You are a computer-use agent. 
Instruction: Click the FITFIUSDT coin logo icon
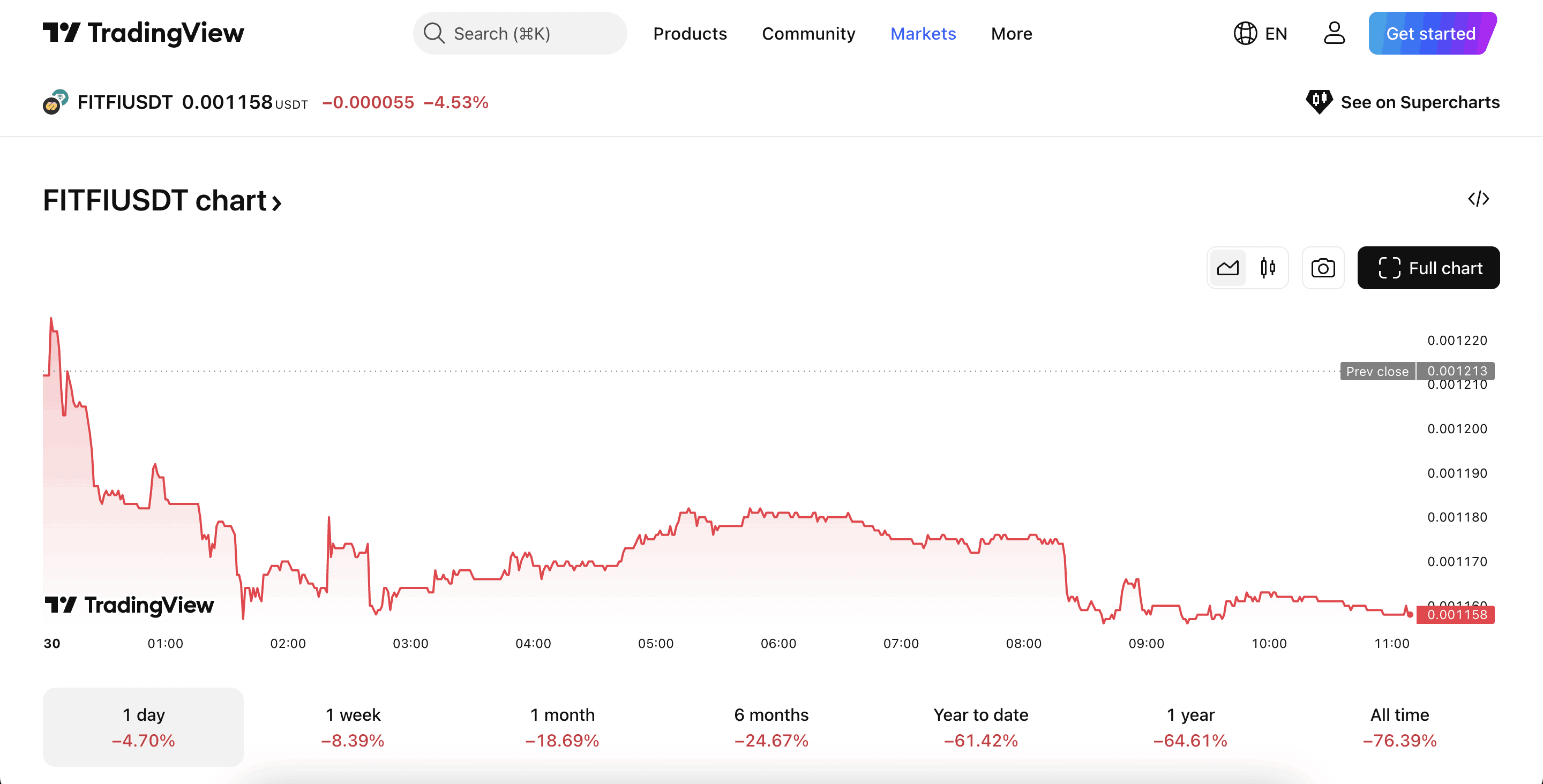click(x=55, y=102)
